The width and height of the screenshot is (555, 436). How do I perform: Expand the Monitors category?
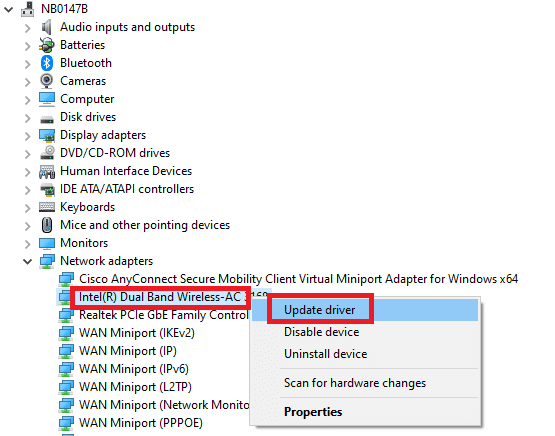(x=28, y=243)
